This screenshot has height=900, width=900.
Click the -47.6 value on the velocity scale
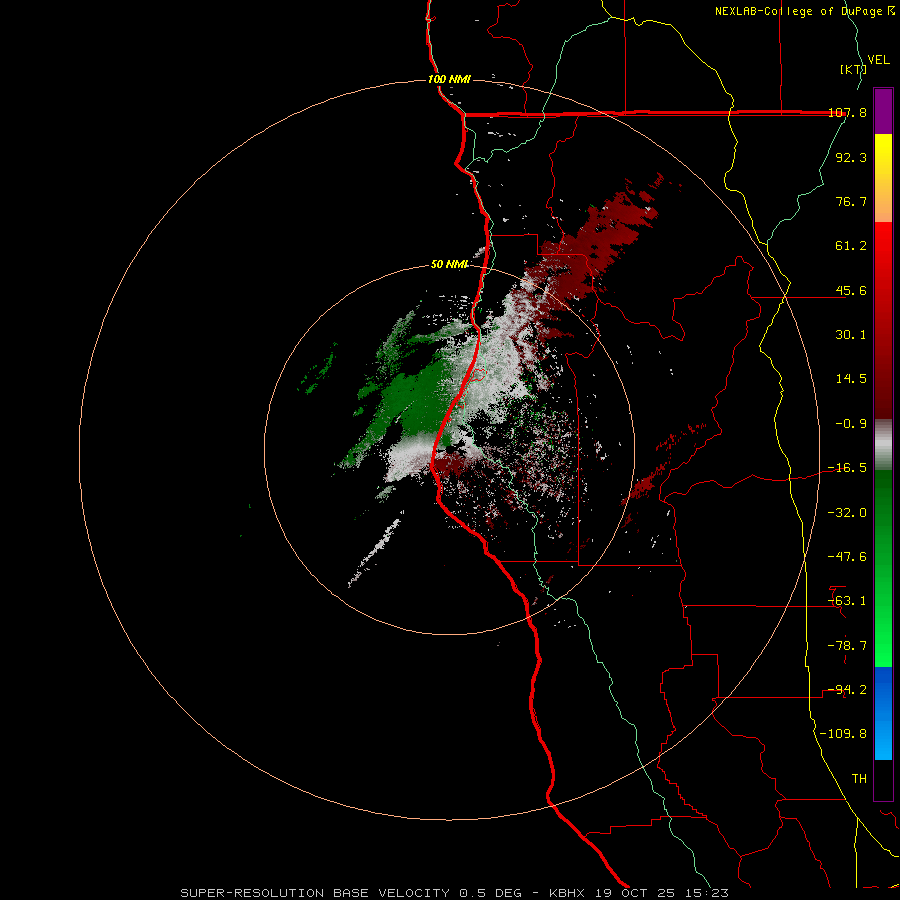click(848, 557)
